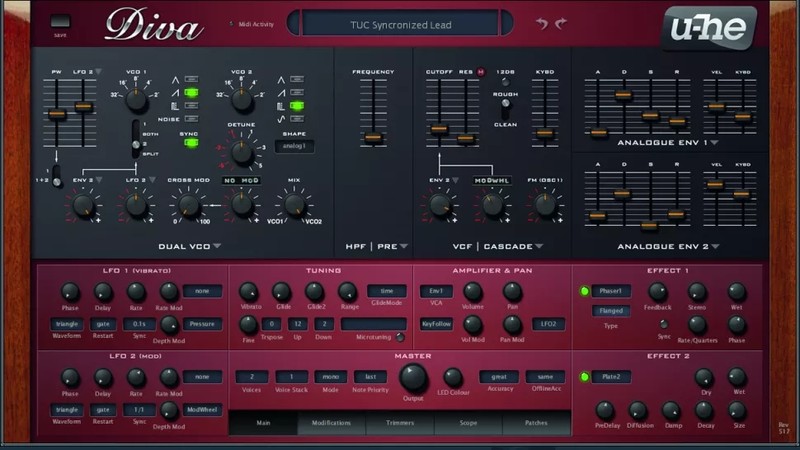Click the mono Mode button
800x450 pixels.
coord(331,377)
